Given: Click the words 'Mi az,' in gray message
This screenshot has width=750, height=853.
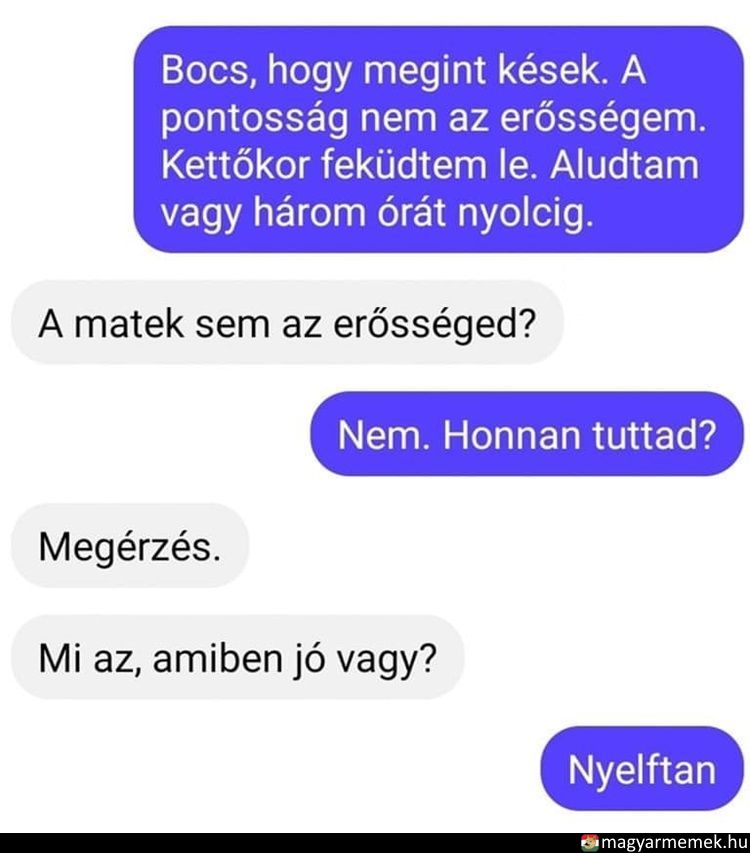Looking at the screenshot, I should tap(90, 659).
